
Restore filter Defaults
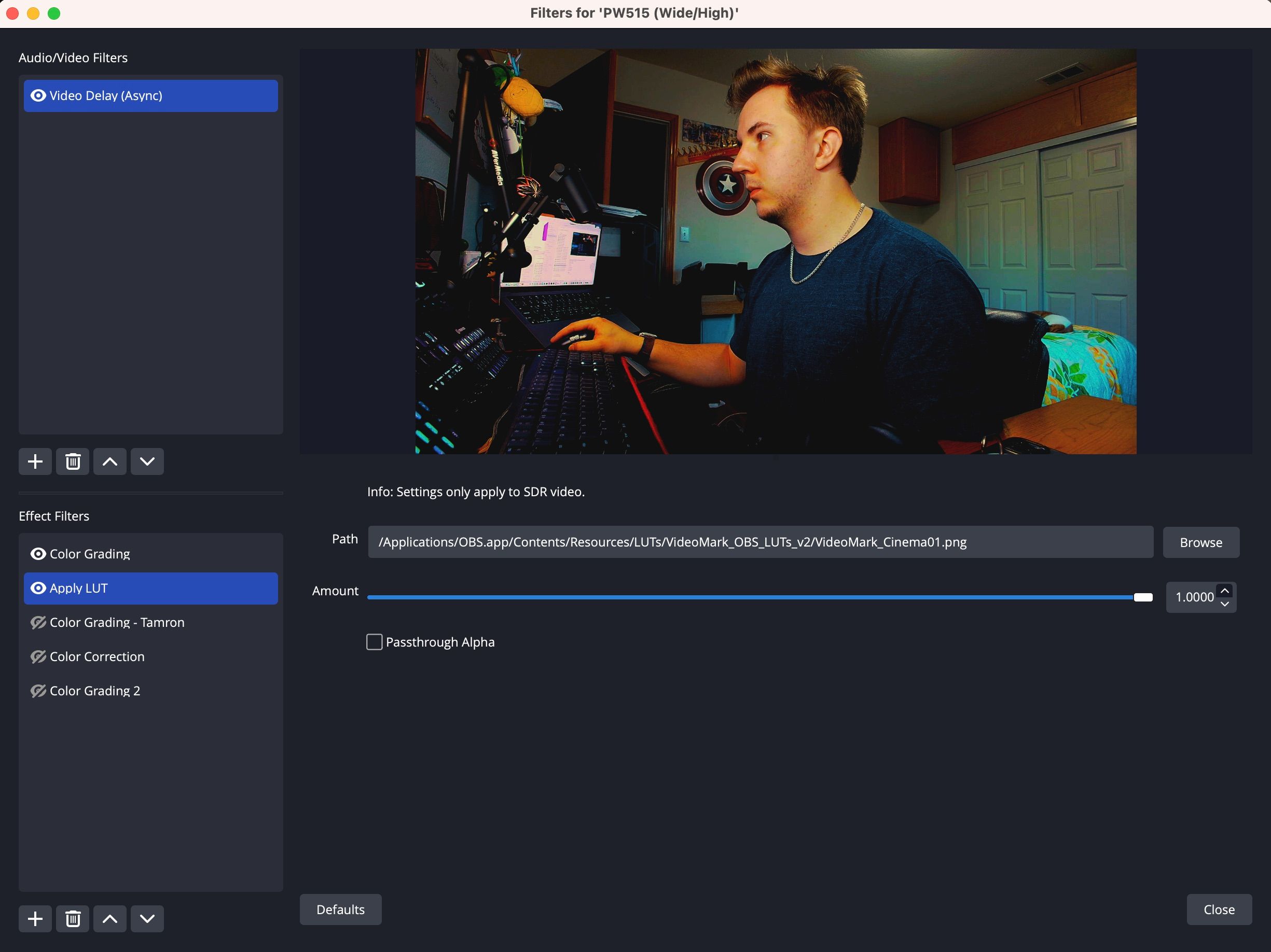pyautogui.click(x=340, y=909)
